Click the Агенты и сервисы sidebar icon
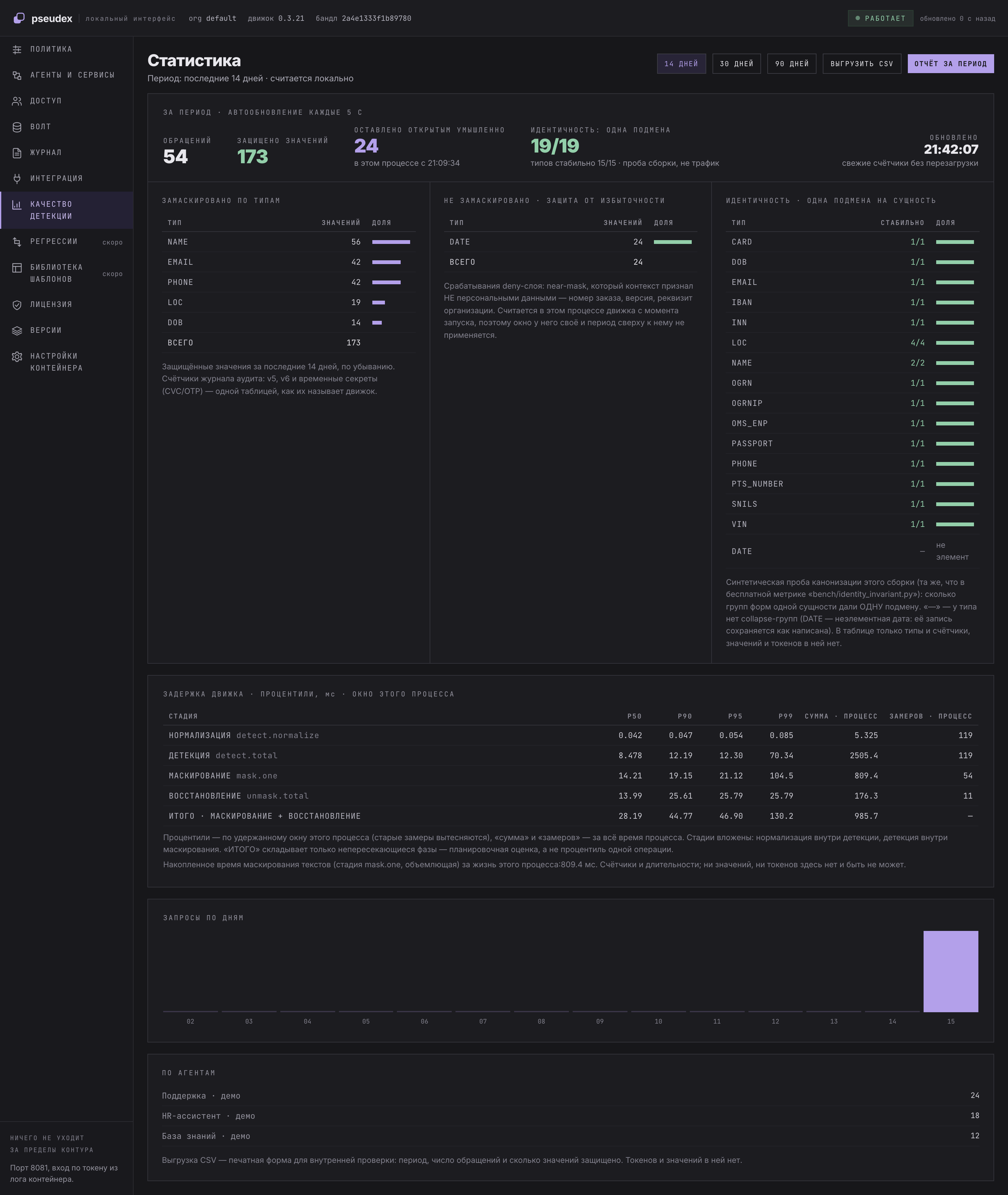The image size is (1008, 1195). pyautogui.click(x=17, y=75)
